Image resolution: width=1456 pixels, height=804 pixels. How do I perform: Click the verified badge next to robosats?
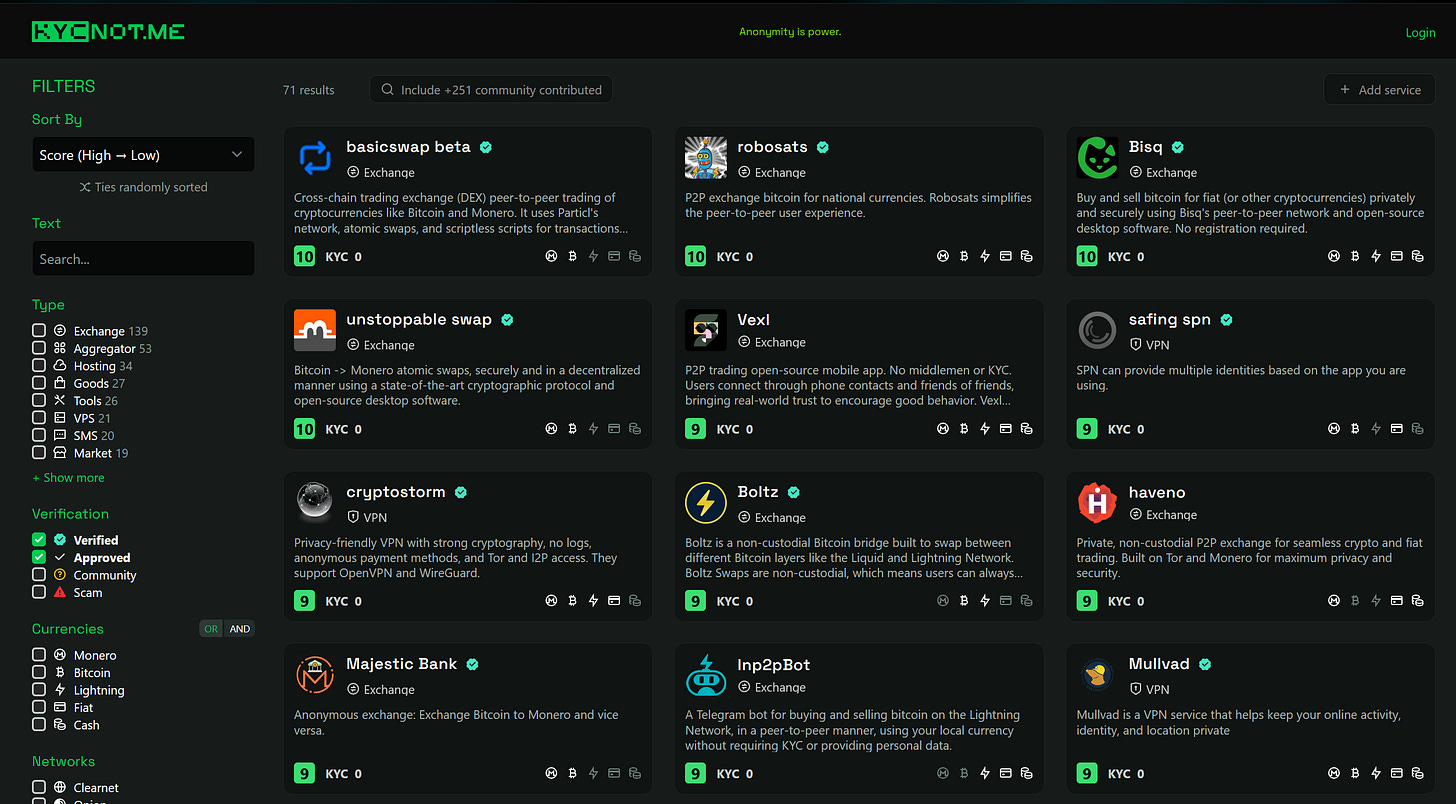pos(823,147)
